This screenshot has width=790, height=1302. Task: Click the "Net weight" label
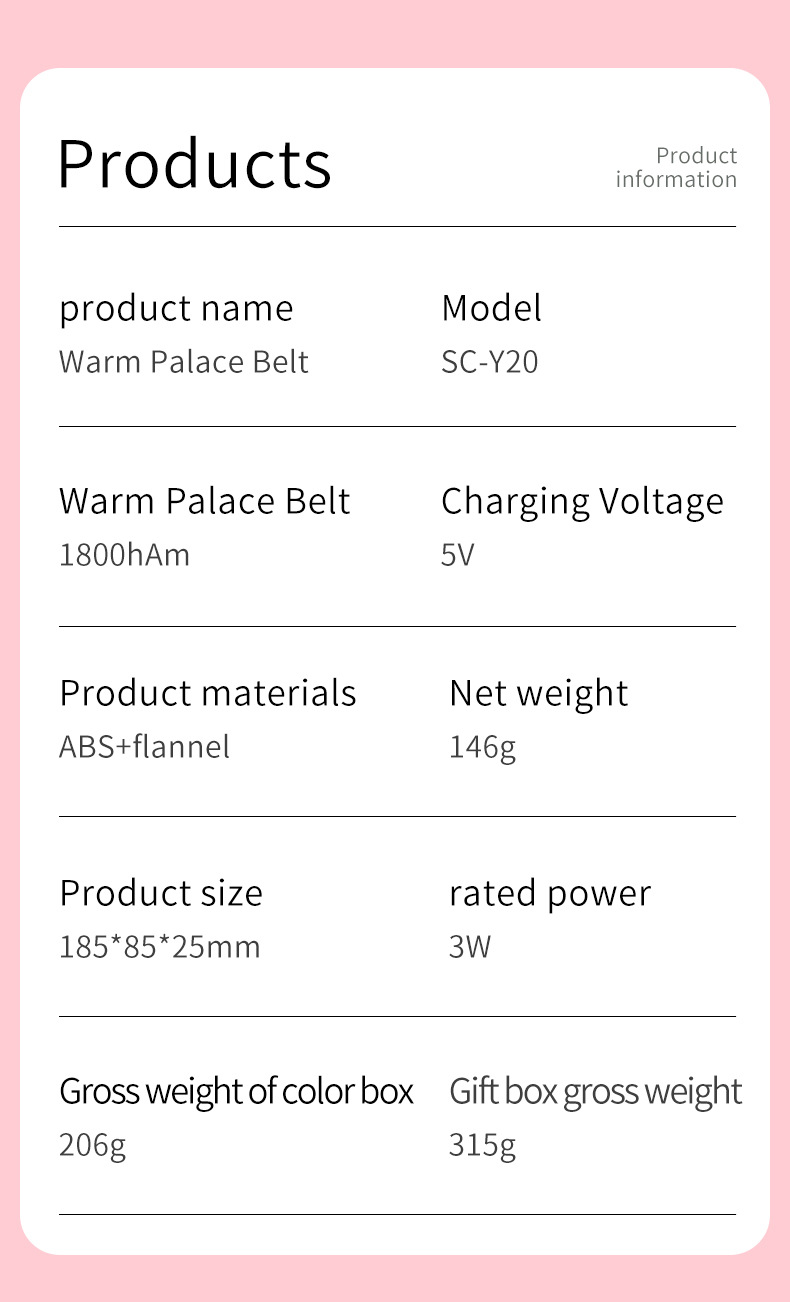[539, 693]
